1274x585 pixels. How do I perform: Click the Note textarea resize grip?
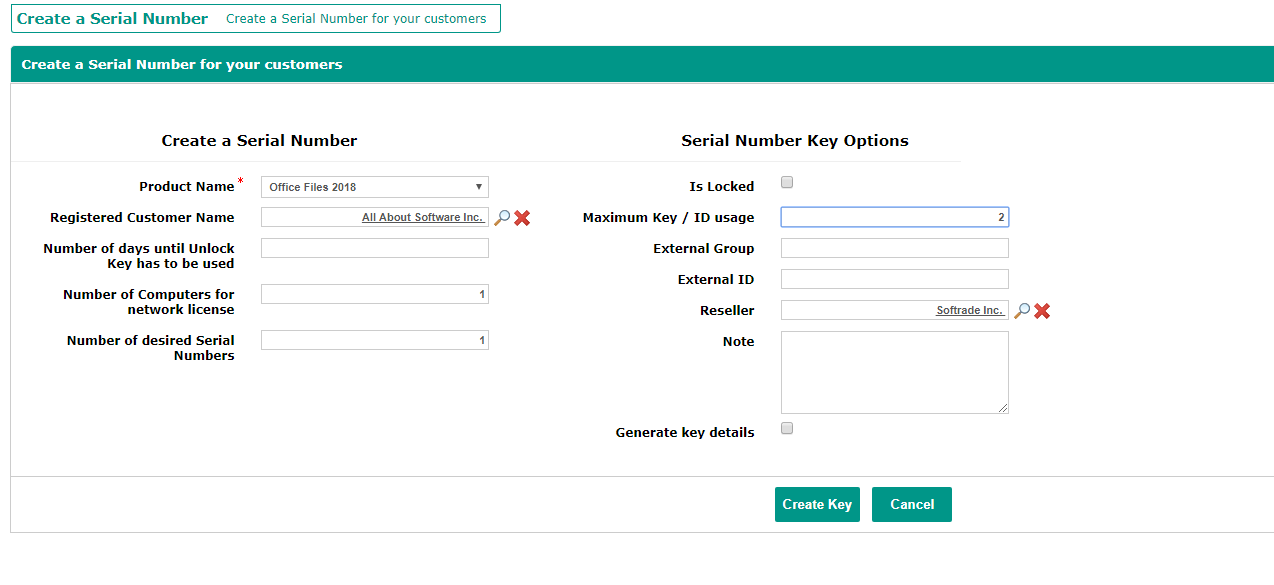[x=1004, y=409]
